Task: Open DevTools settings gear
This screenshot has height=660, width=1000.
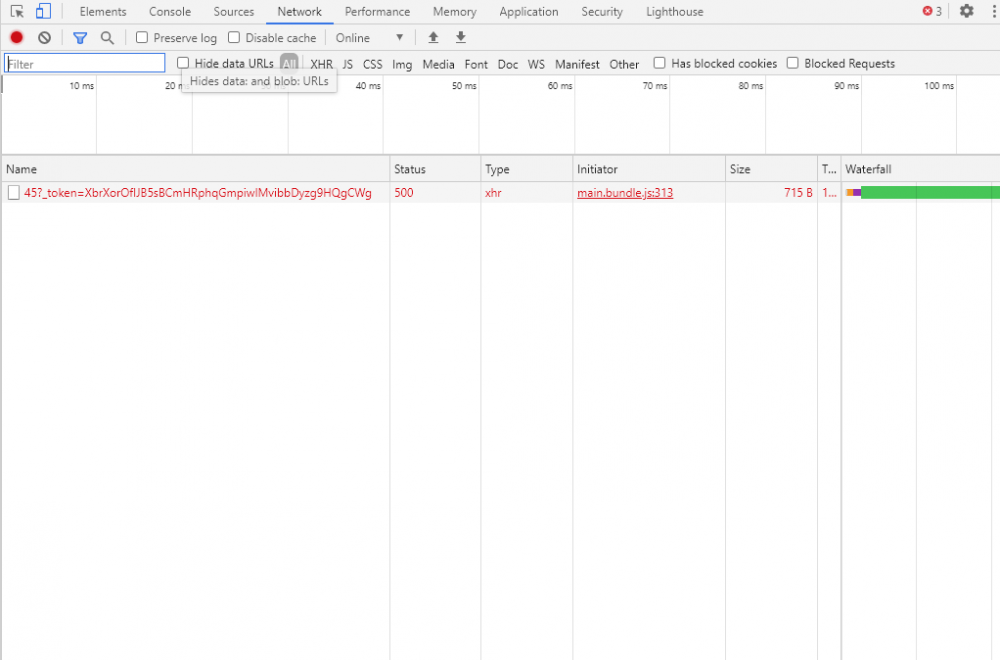Action: pyautogui.click(x=966, y=11)
